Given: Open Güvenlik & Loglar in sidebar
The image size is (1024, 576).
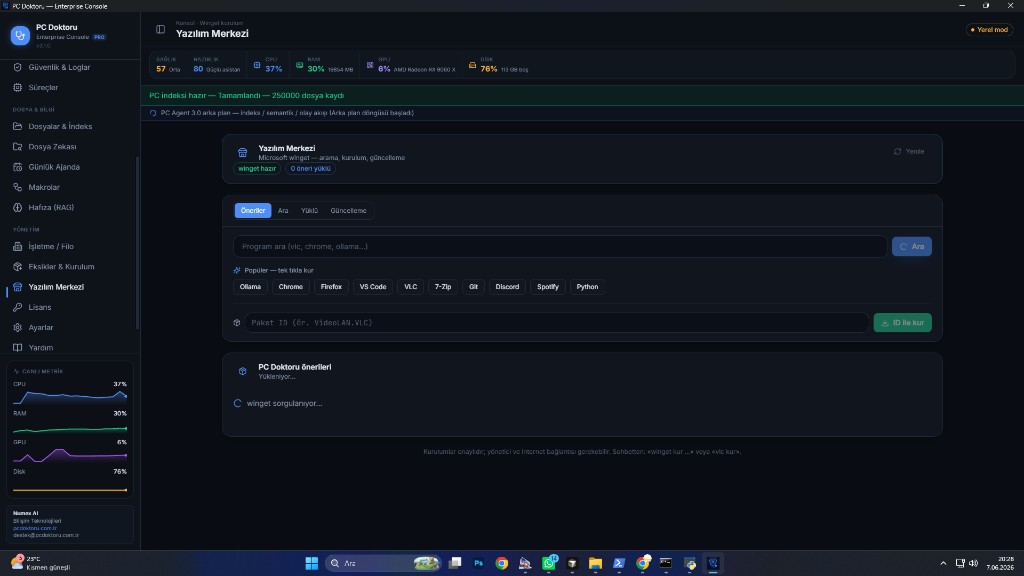Looking at the screenshot, I should (x=59, y=67).
